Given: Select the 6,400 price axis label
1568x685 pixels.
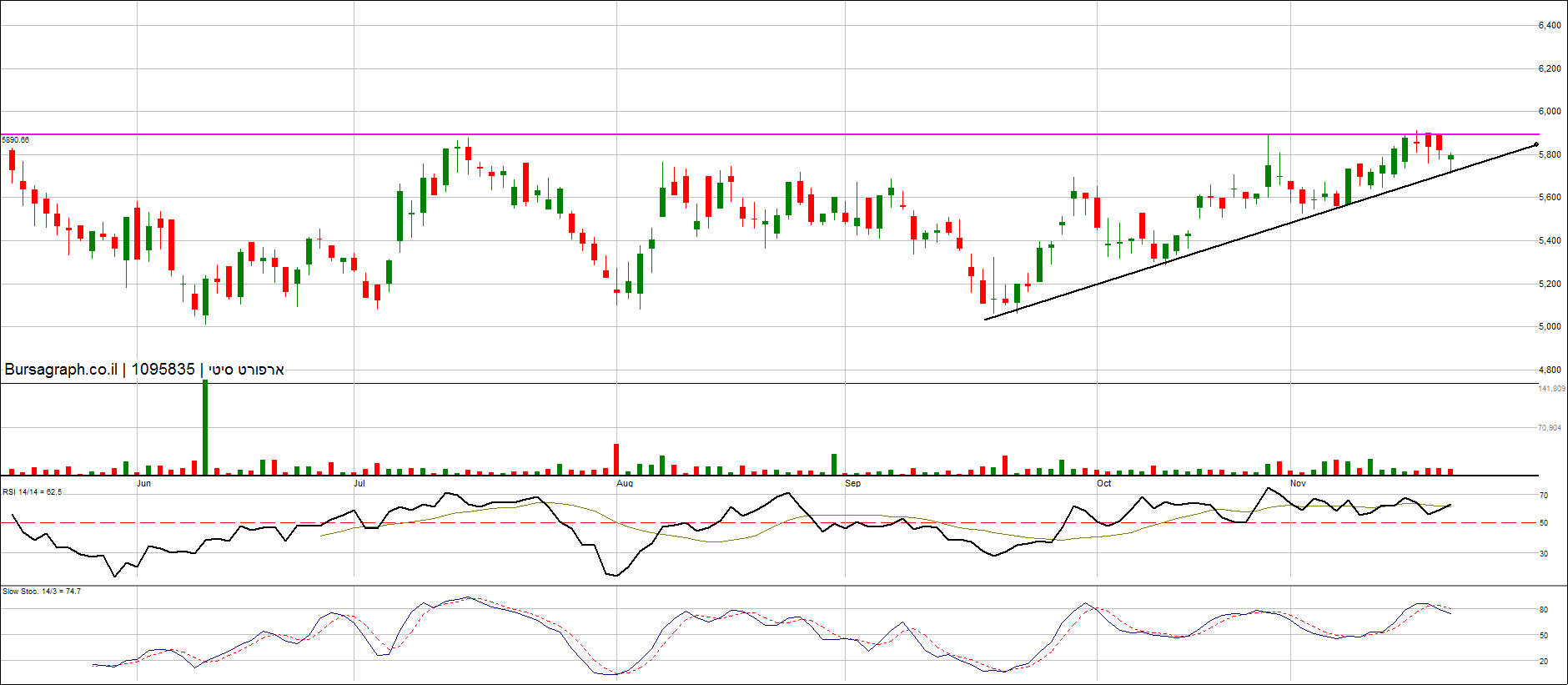Looking at the screenshot, I should click(1550, 26).
